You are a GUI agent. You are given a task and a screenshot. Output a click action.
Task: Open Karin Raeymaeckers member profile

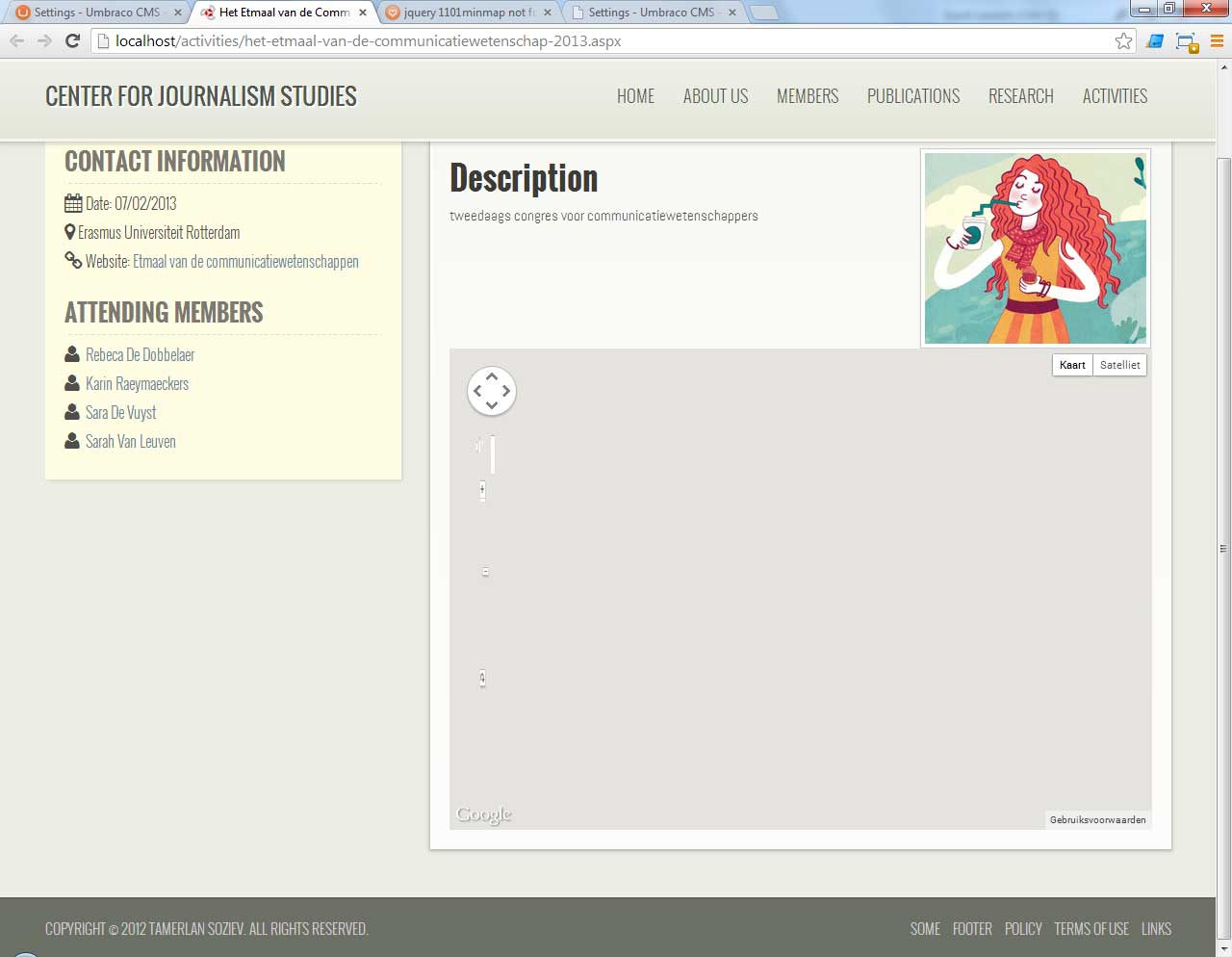(x=137, y=384)
